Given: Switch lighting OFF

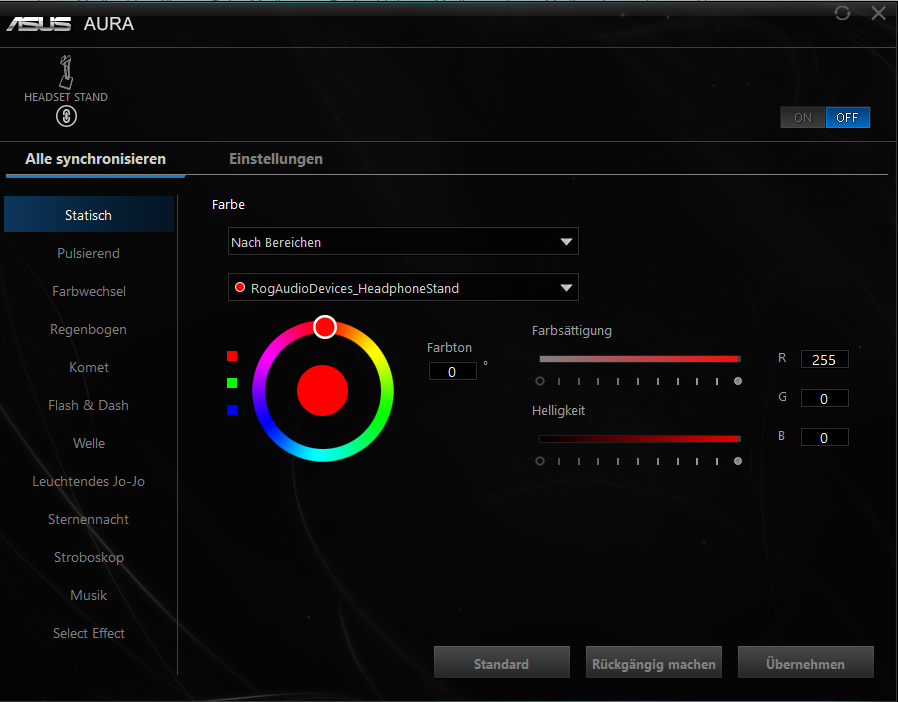Looking at the screenshot, I should 848,117.
